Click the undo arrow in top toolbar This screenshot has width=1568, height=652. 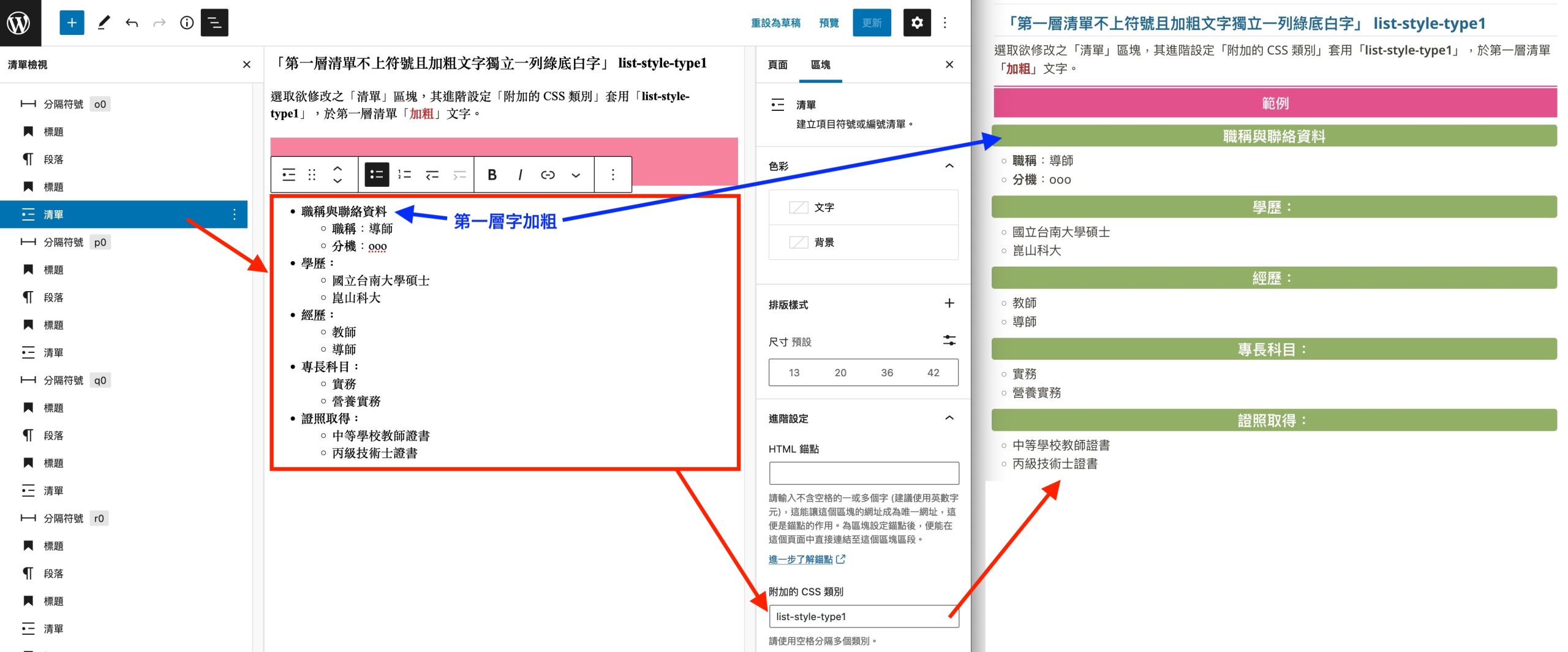point(132,23)
